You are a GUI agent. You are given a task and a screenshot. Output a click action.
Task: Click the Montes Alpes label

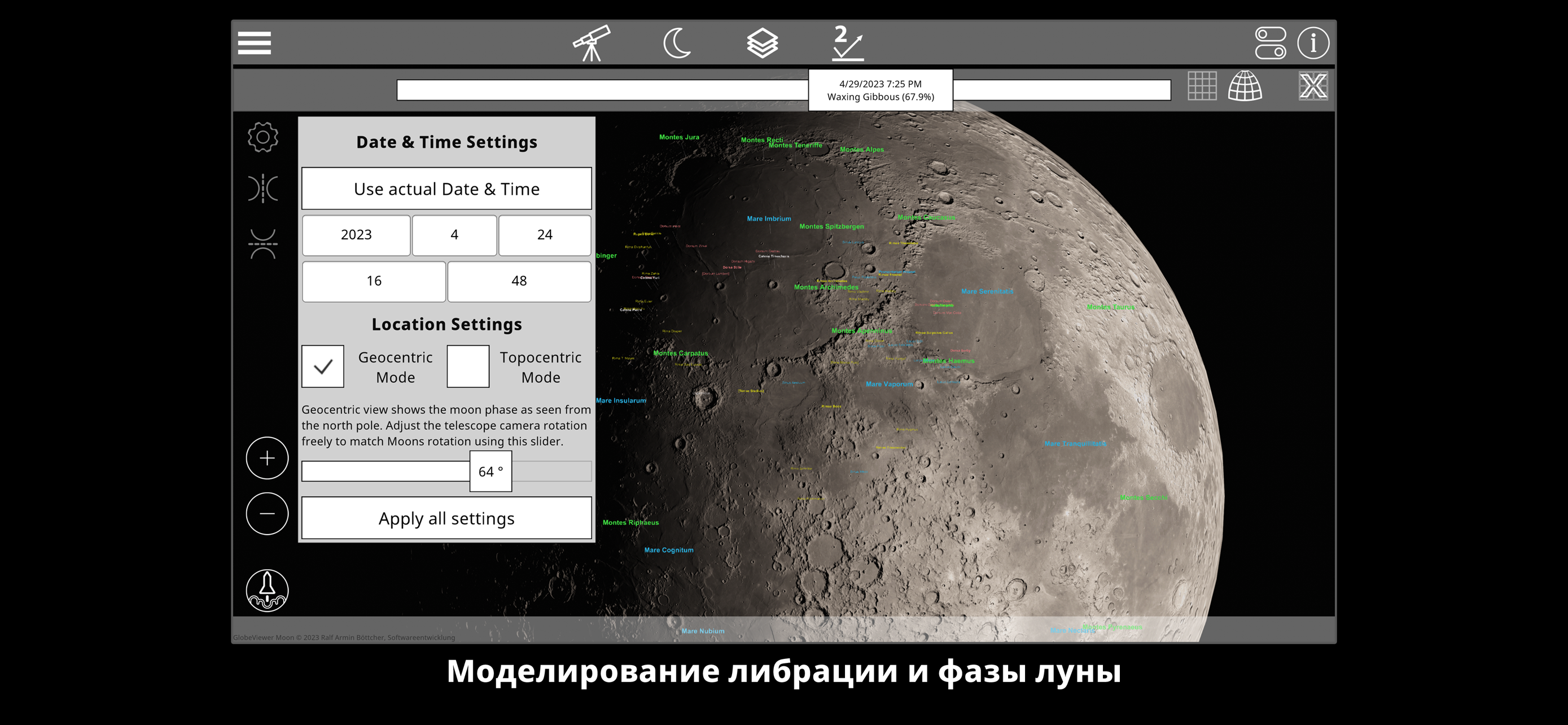coord(861,149)
